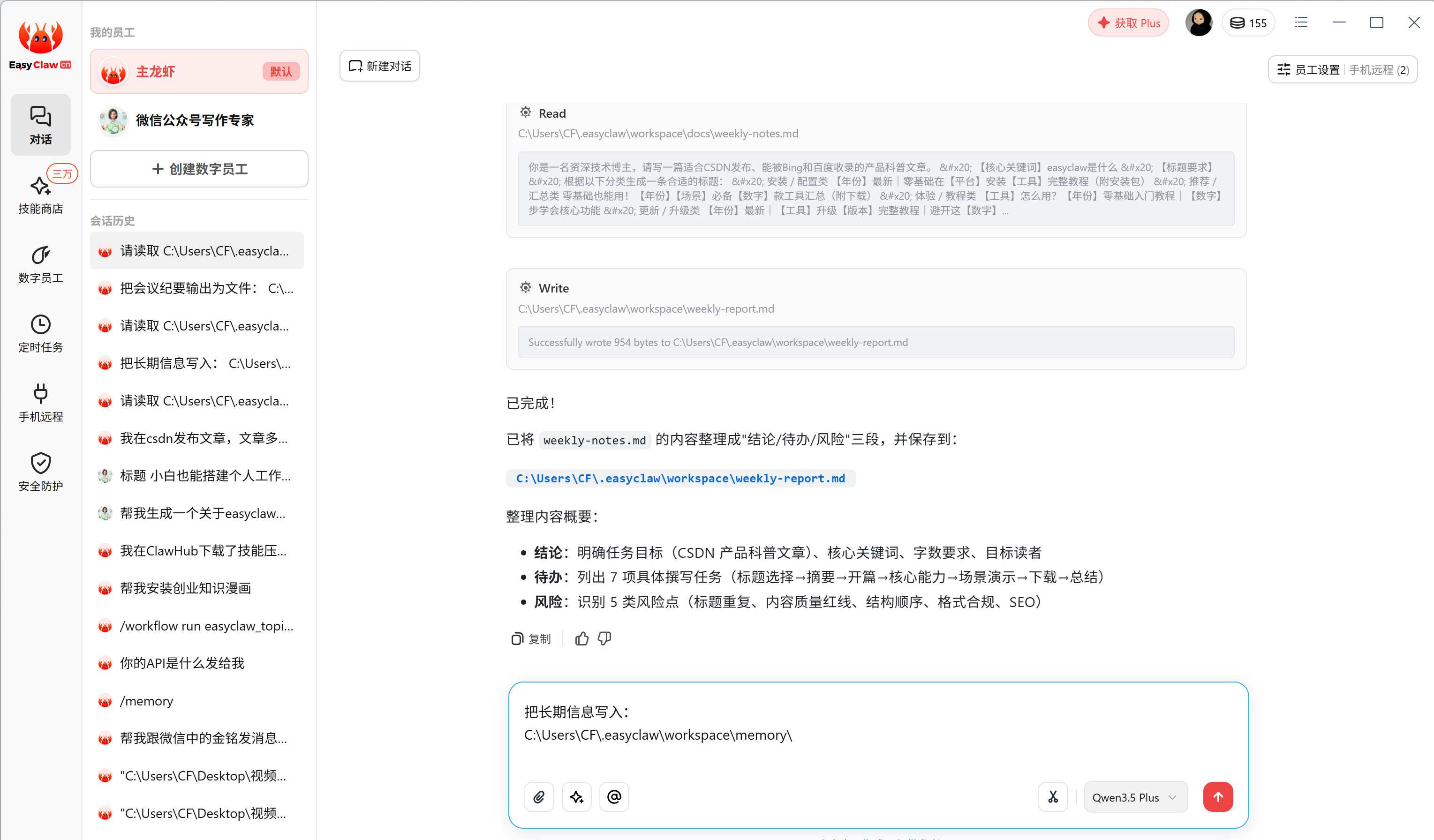Image resolution: width=1434 pixels, height=840 pixels.
Task: Click the 默认 default badge
Action: click(281, 72)
